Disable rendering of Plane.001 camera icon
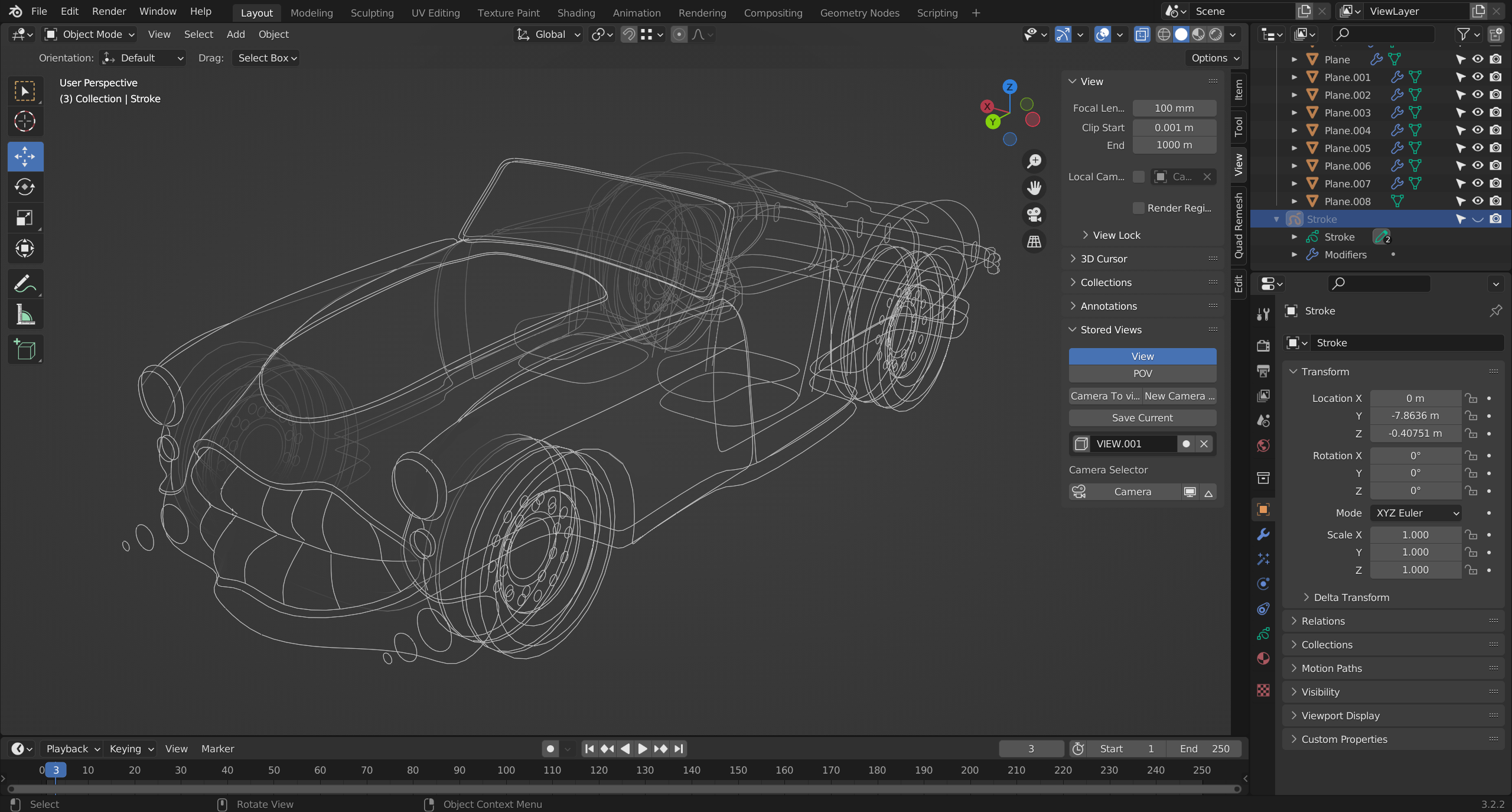Screen dimensions: 1512x812 point(1495,77)
